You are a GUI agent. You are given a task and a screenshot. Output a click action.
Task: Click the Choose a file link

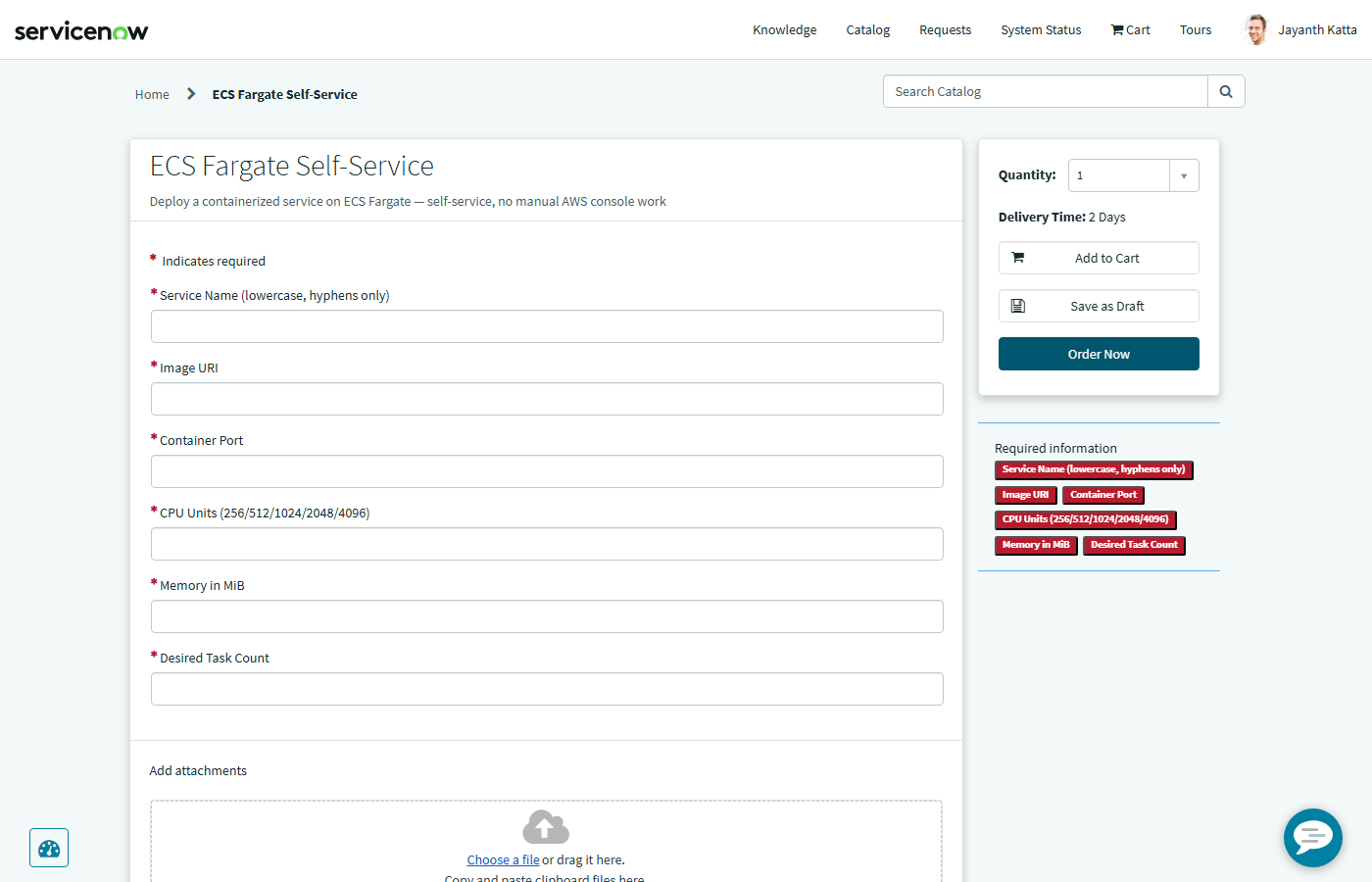[503, 859]
